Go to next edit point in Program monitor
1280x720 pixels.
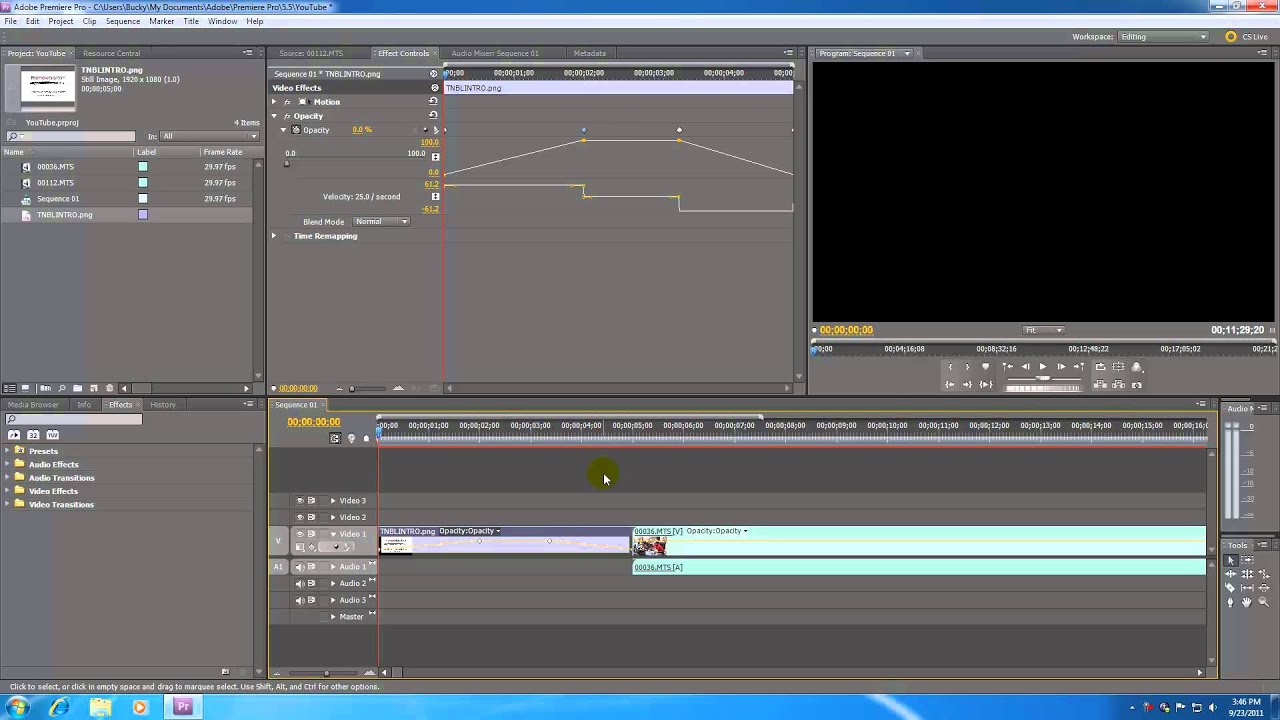click(x=1079, y=367)
